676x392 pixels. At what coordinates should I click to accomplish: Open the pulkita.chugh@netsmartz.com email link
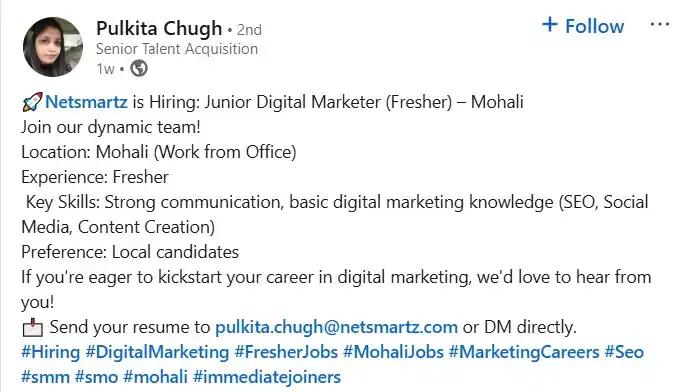(x=336, y=327)
